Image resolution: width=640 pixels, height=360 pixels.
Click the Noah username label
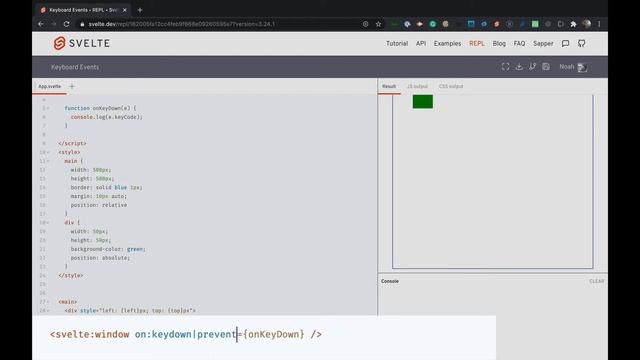pyautogui.click(x=567, y=67)
